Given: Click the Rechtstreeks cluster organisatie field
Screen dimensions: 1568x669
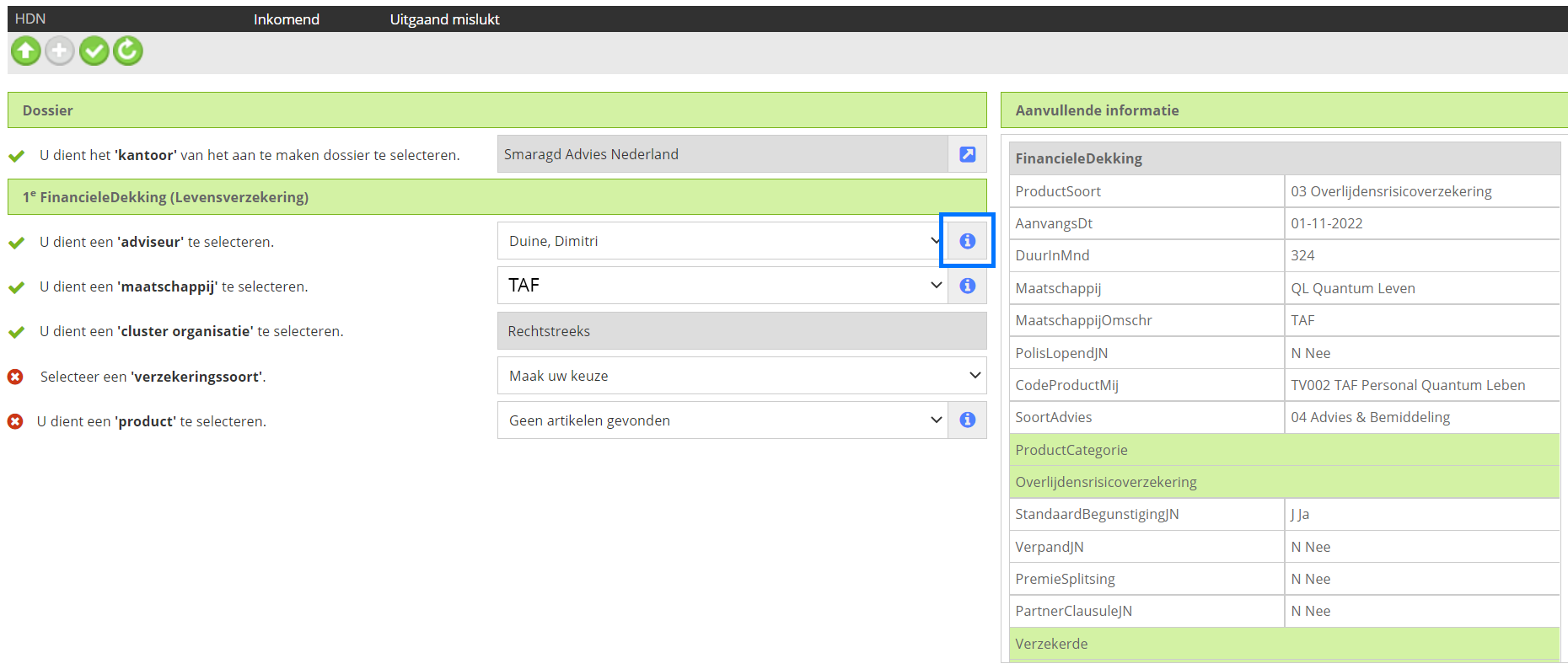Looking at the screenshot, I should coord(741,331).
